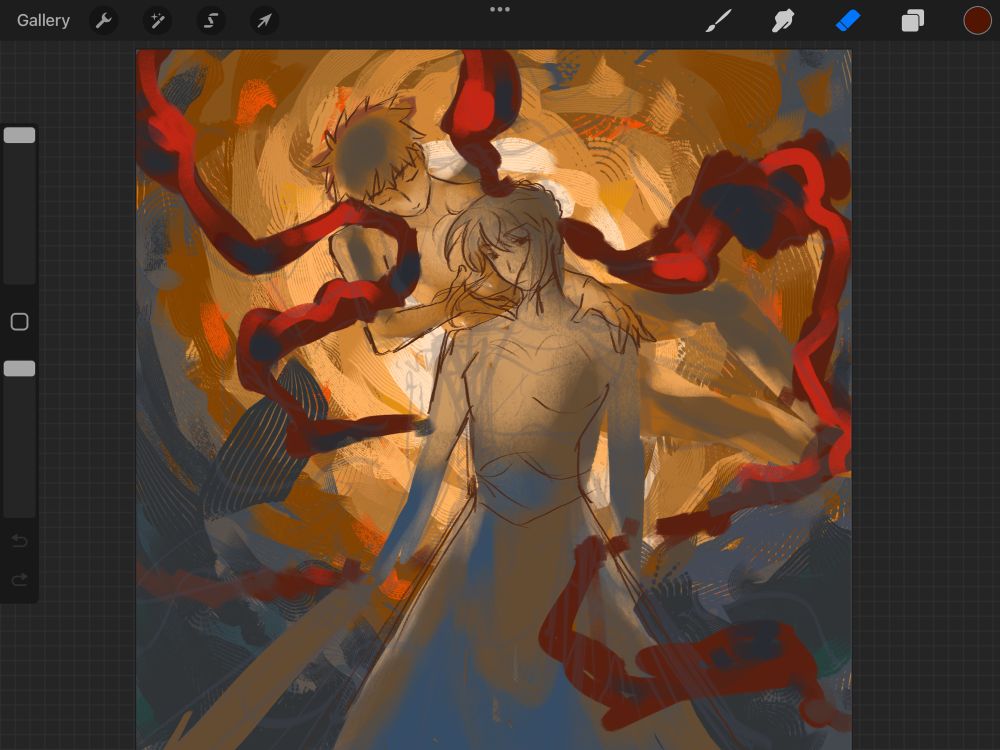Open the Selection tool

210,21
